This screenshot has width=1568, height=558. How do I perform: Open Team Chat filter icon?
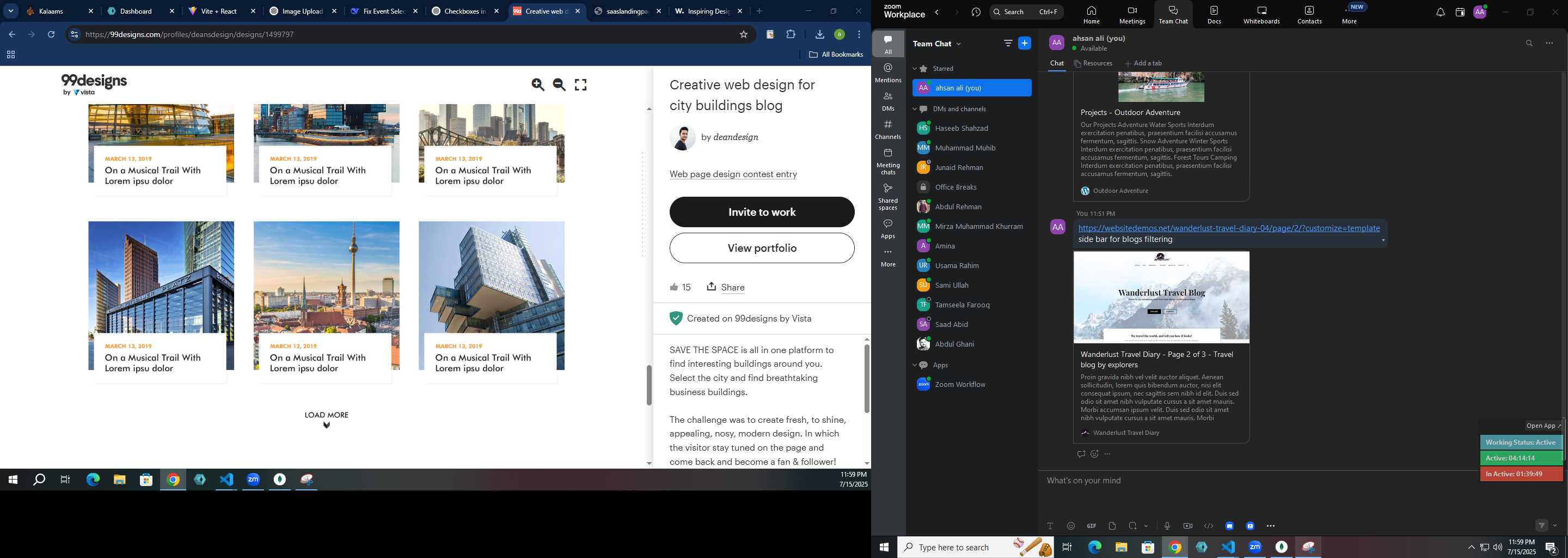(x=1008, y=43)
